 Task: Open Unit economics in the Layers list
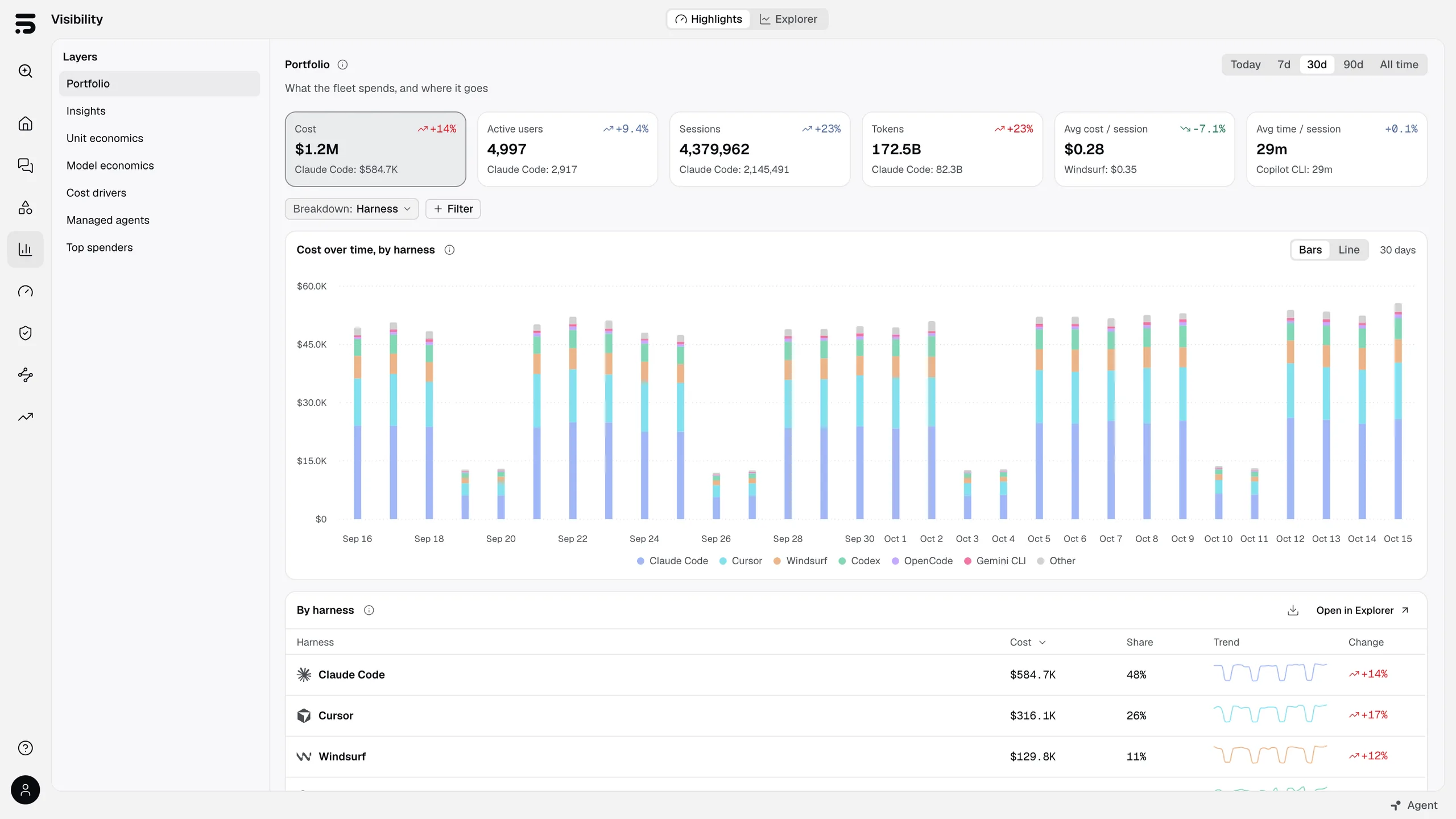click(159, 138)
